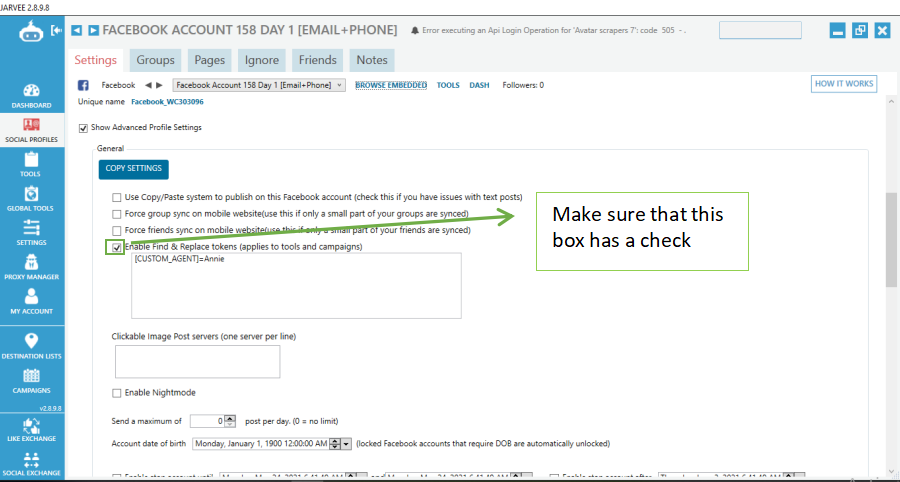Click the maximum posts per day field

point(207,421)
